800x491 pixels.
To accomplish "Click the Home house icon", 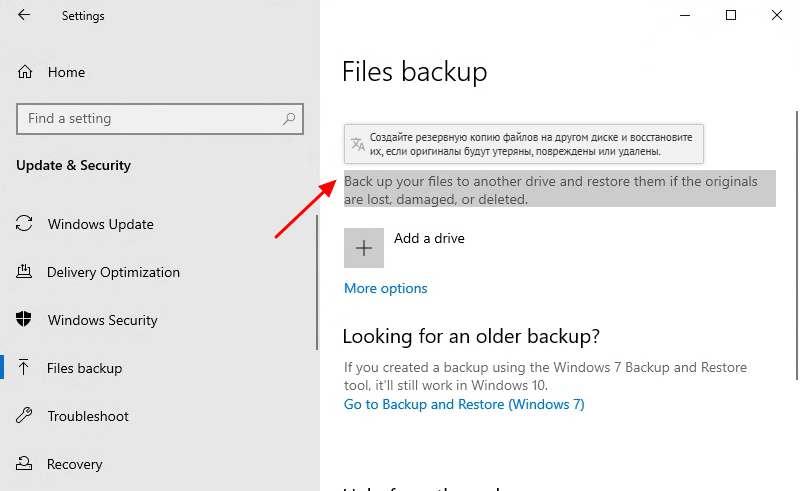I will 26,73.
